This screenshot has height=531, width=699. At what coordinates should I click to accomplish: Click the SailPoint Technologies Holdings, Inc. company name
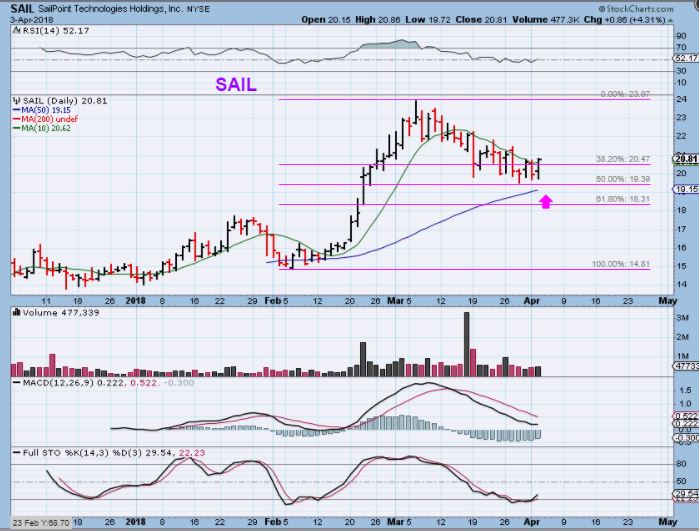pyautogui.click(x=110, y=9)
